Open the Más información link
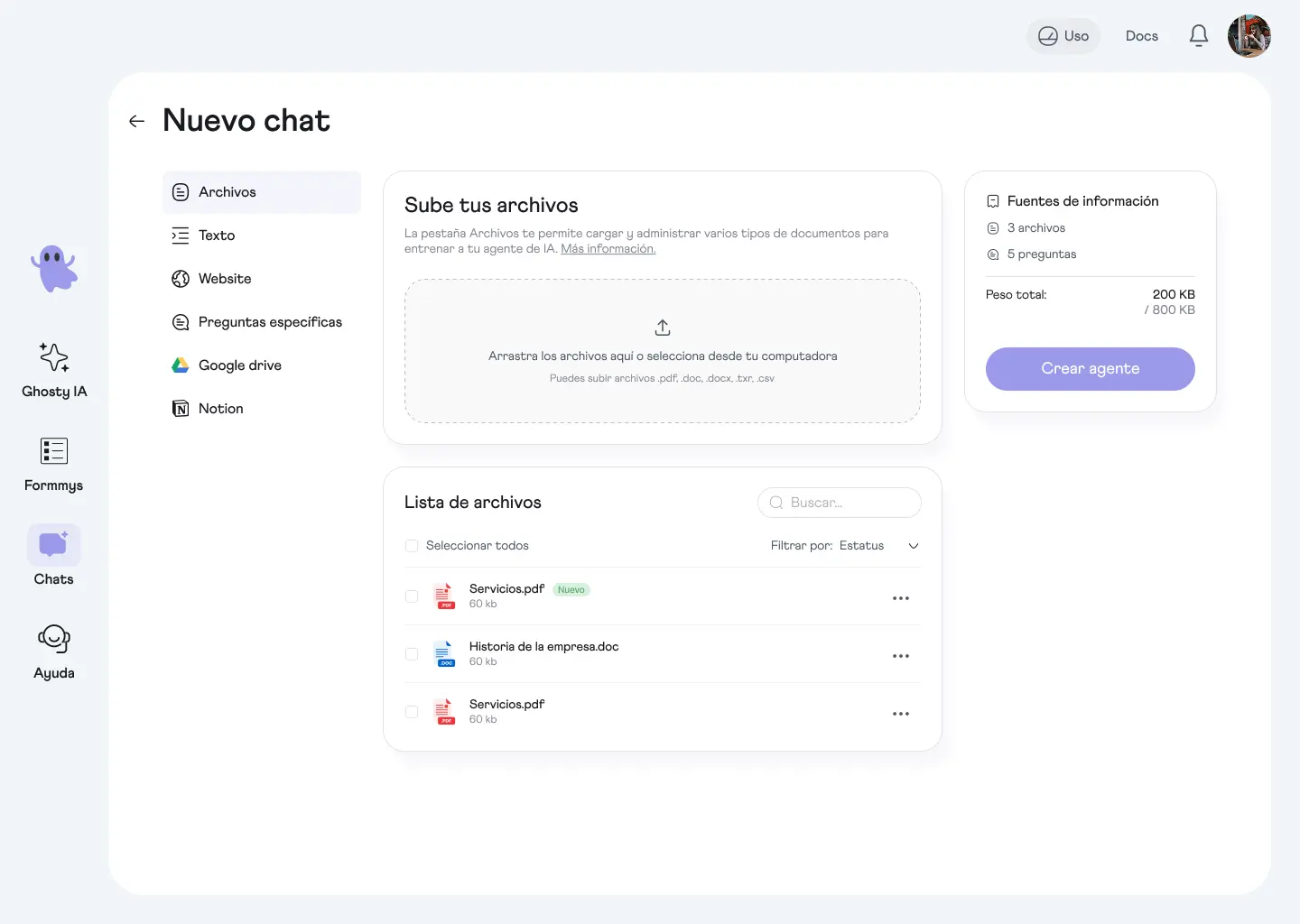Image resolution: width=1300 pixels, height=924 pixels. 607,248
